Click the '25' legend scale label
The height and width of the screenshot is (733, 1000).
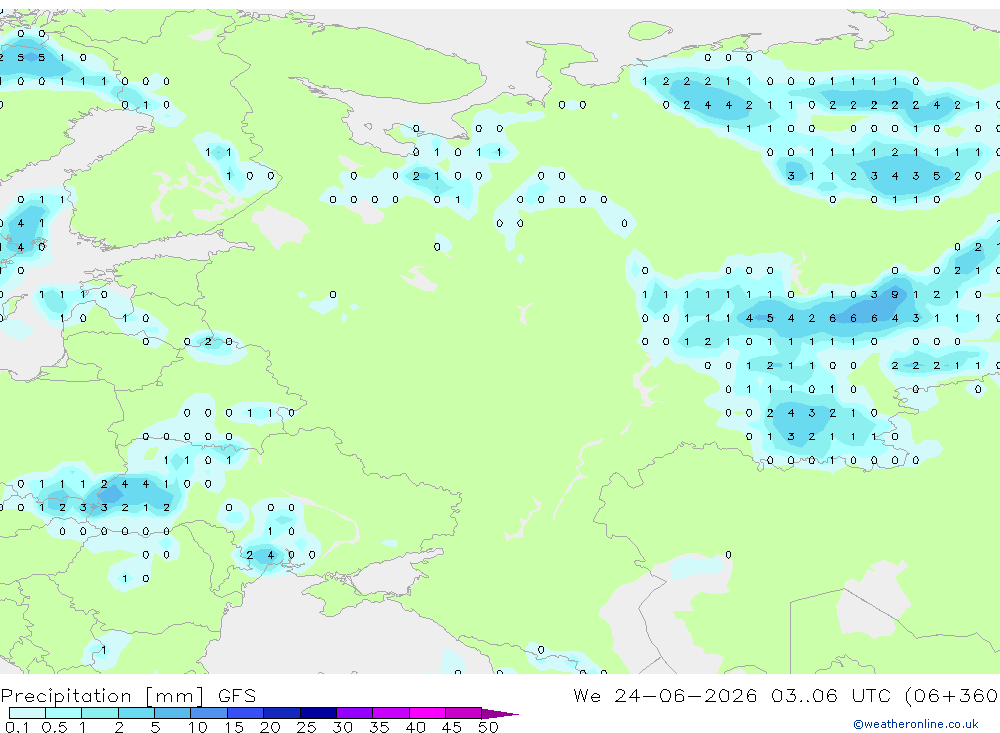click(x=306, y=727)
